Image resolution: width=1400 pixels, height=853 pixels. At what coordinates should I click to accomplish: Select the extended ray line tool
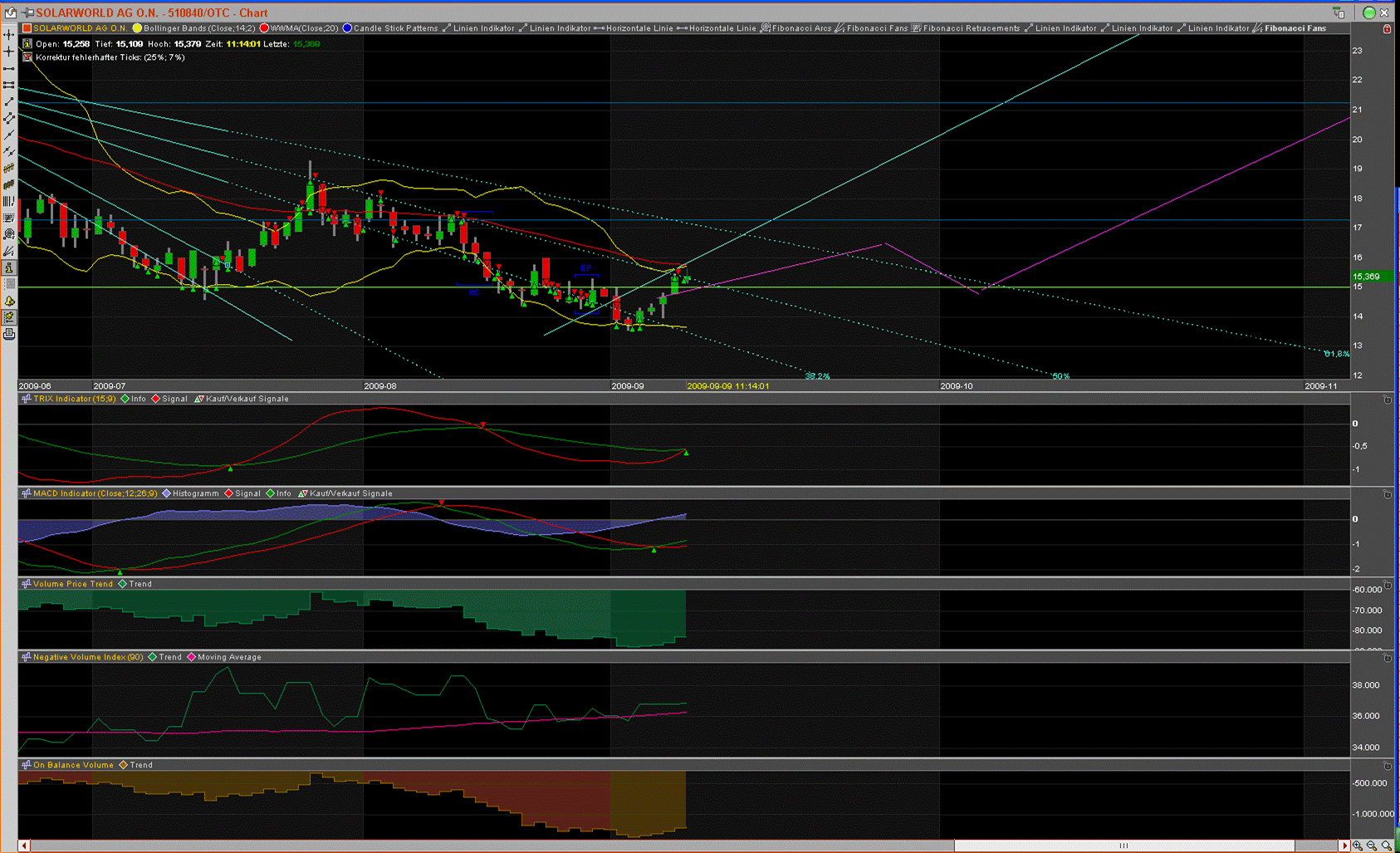pos(9,135)
